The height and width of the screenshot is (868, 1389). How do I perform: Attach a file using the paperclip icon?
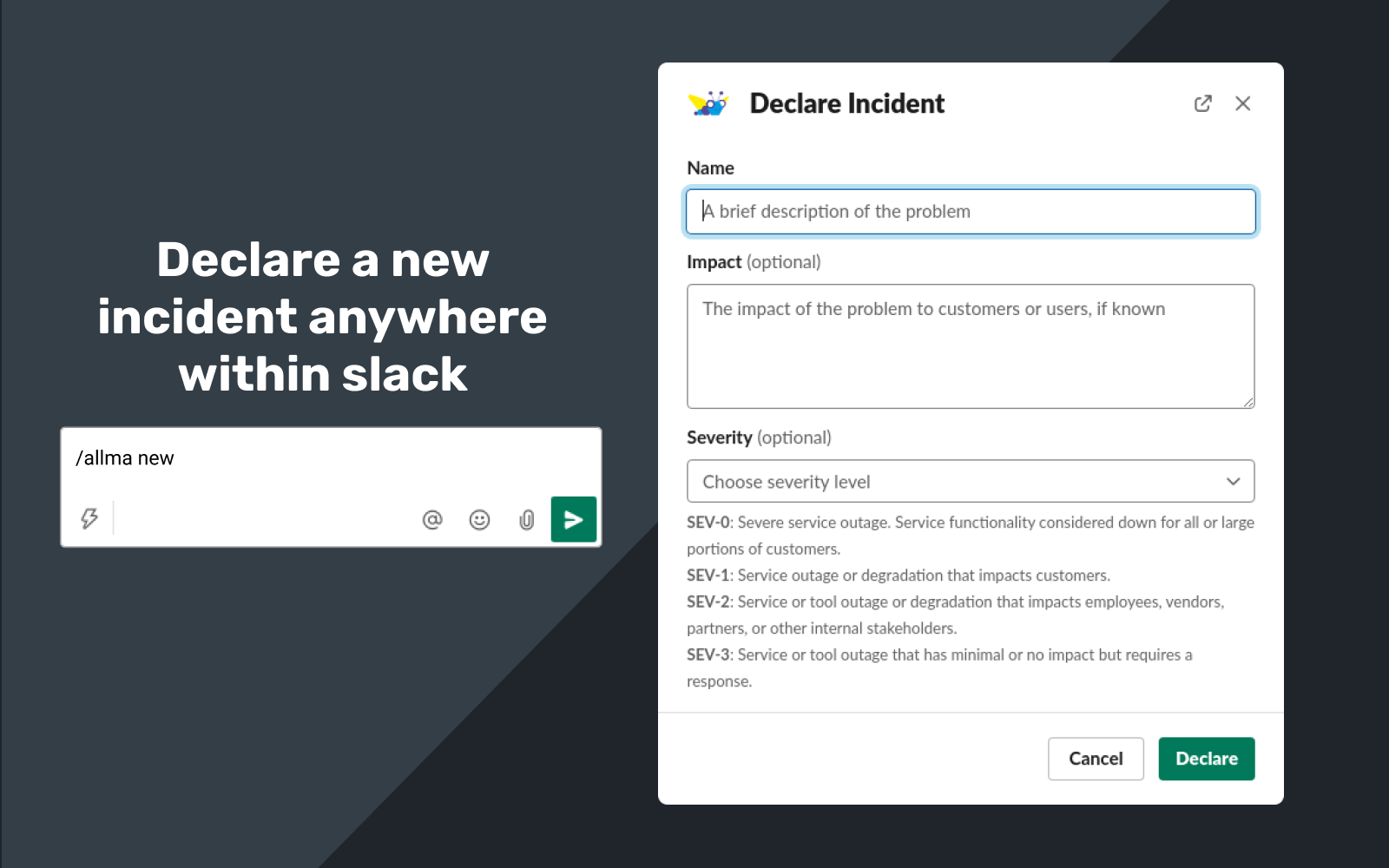(526, 518)
